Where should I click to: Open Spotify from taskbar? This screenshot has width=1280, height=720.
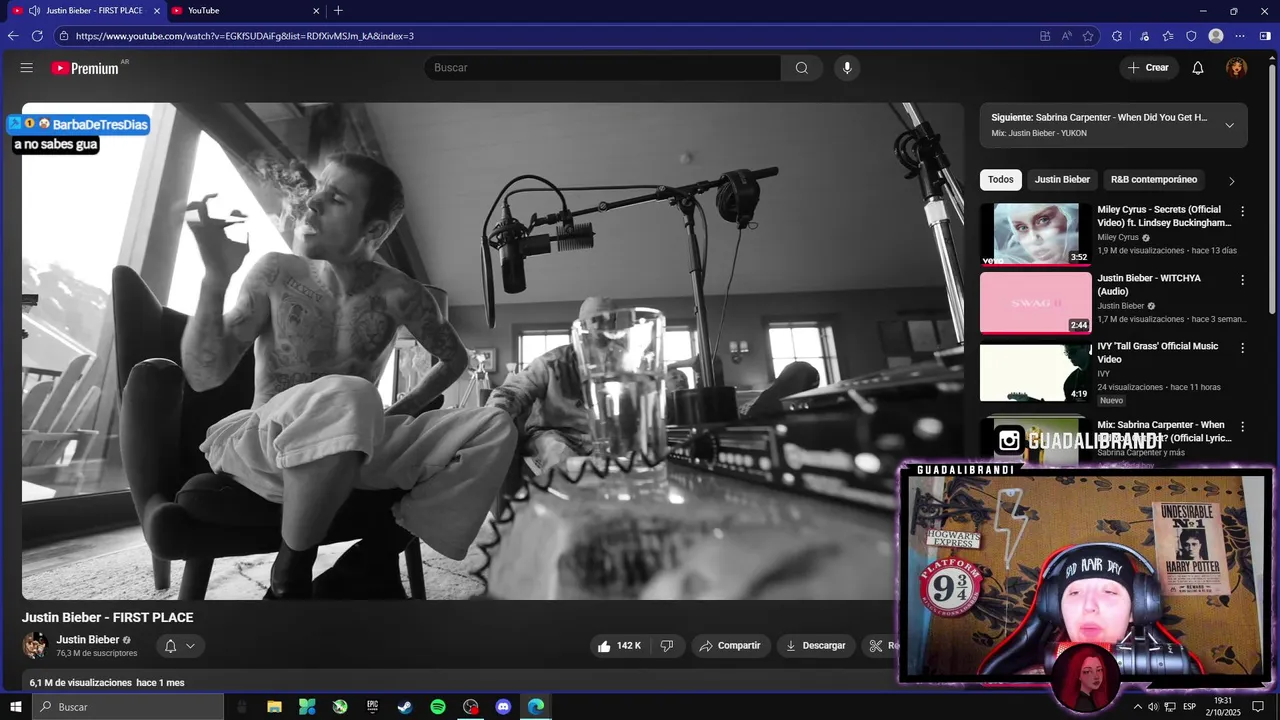[x=438, y=707]
